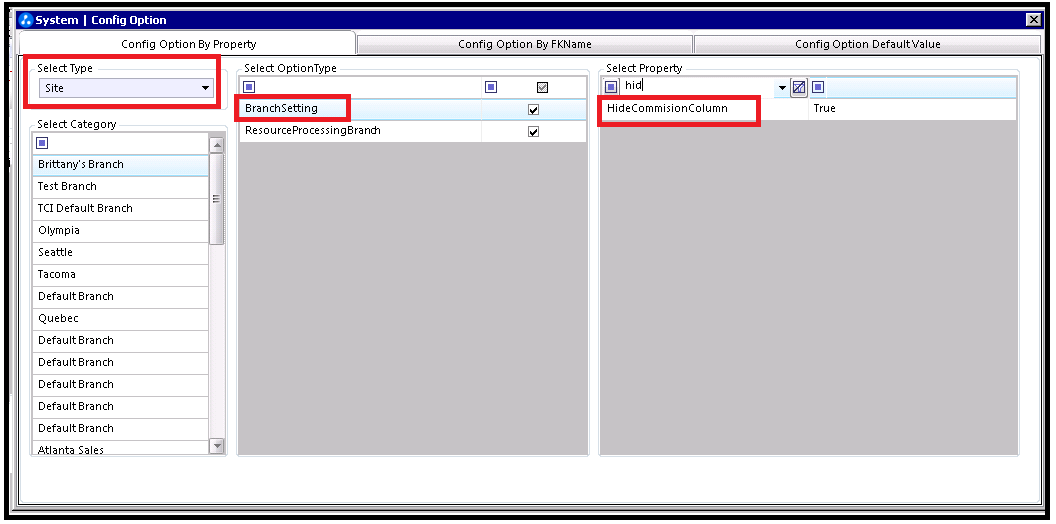Toggle the ResourceProcessingBranch checkbox
The width and height of the screenshot is (1056, 524).
tap(533, 132)
